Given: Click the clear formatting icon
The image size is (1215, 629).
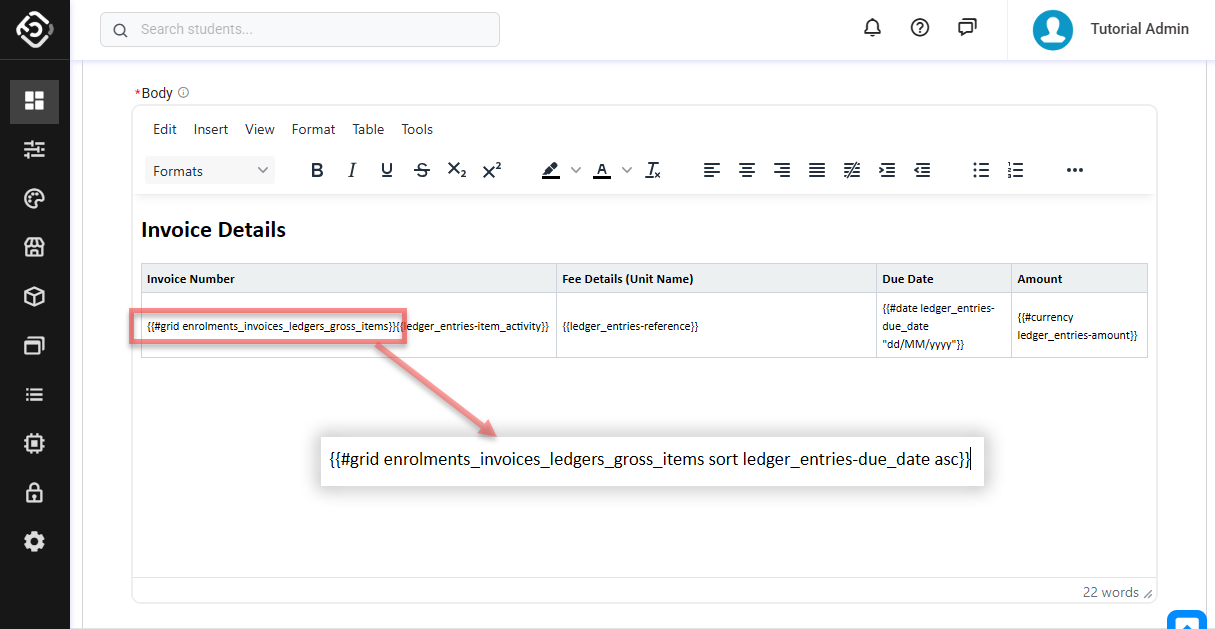Looking at the screenshot, I should click(653, 171).
